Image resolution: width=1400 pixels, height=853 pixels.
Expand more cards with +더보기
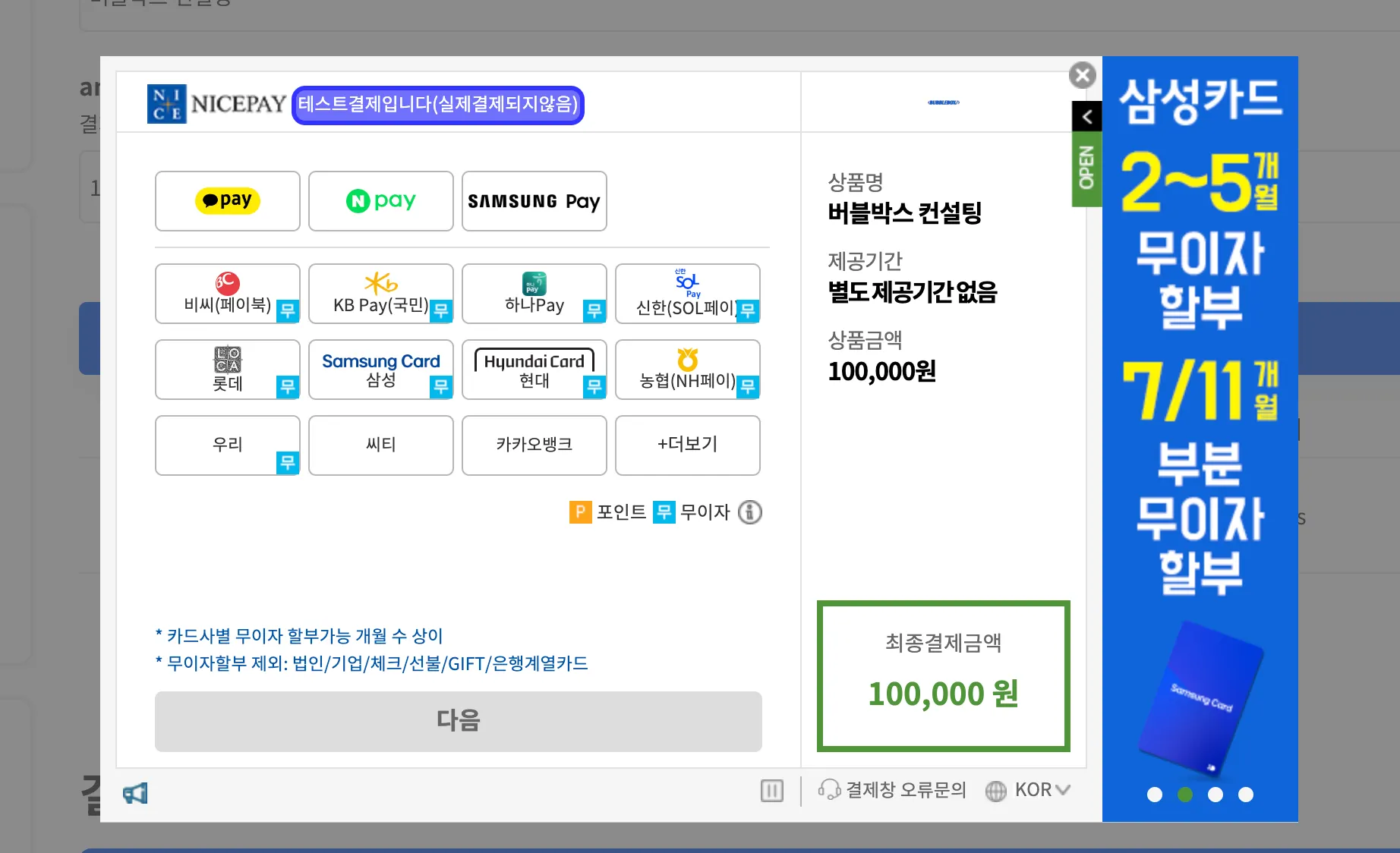tap(688, 445)
